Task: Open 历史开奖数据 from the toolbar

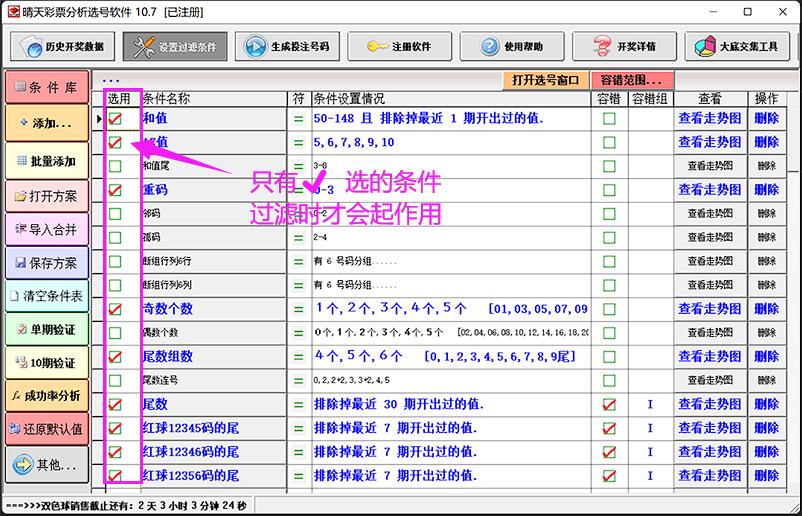Action: [64, 47]
